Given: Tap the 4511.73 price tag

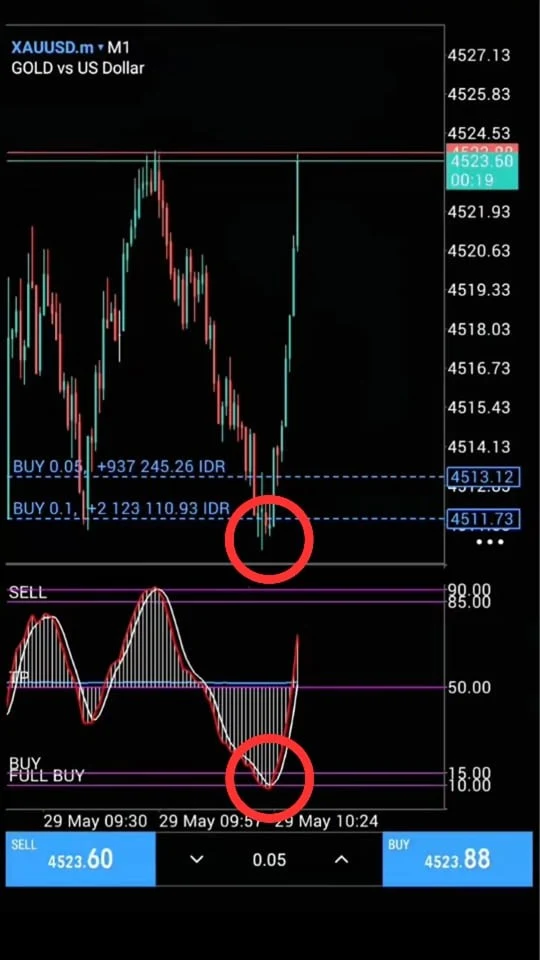Looking at the screenshot, I should pos(483,519).
